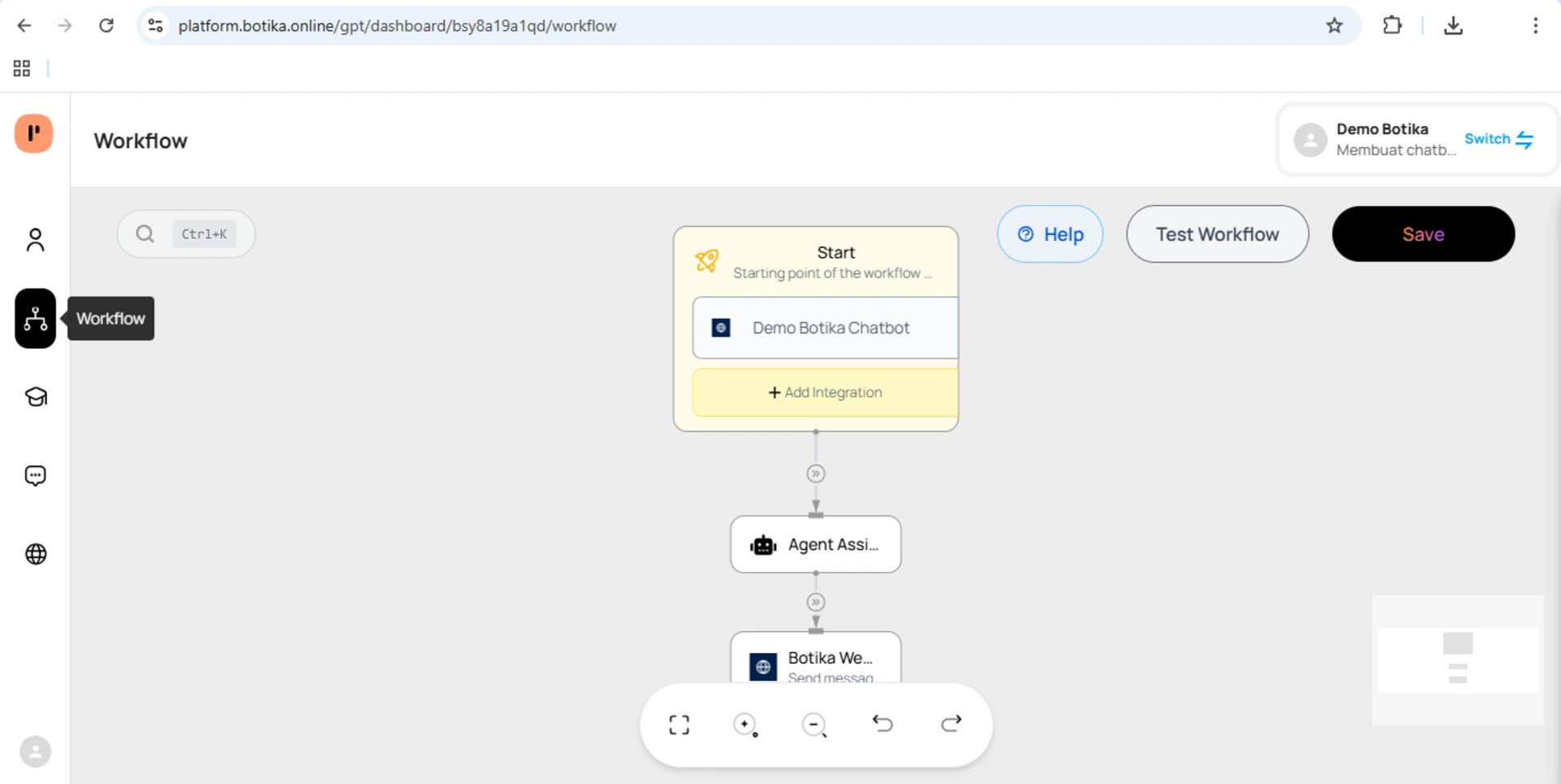1561x784 pixels.
Task: Expand the connector between Start and Agent Assistant nodes
Action: pyautogui.click(x=815, y=473)
